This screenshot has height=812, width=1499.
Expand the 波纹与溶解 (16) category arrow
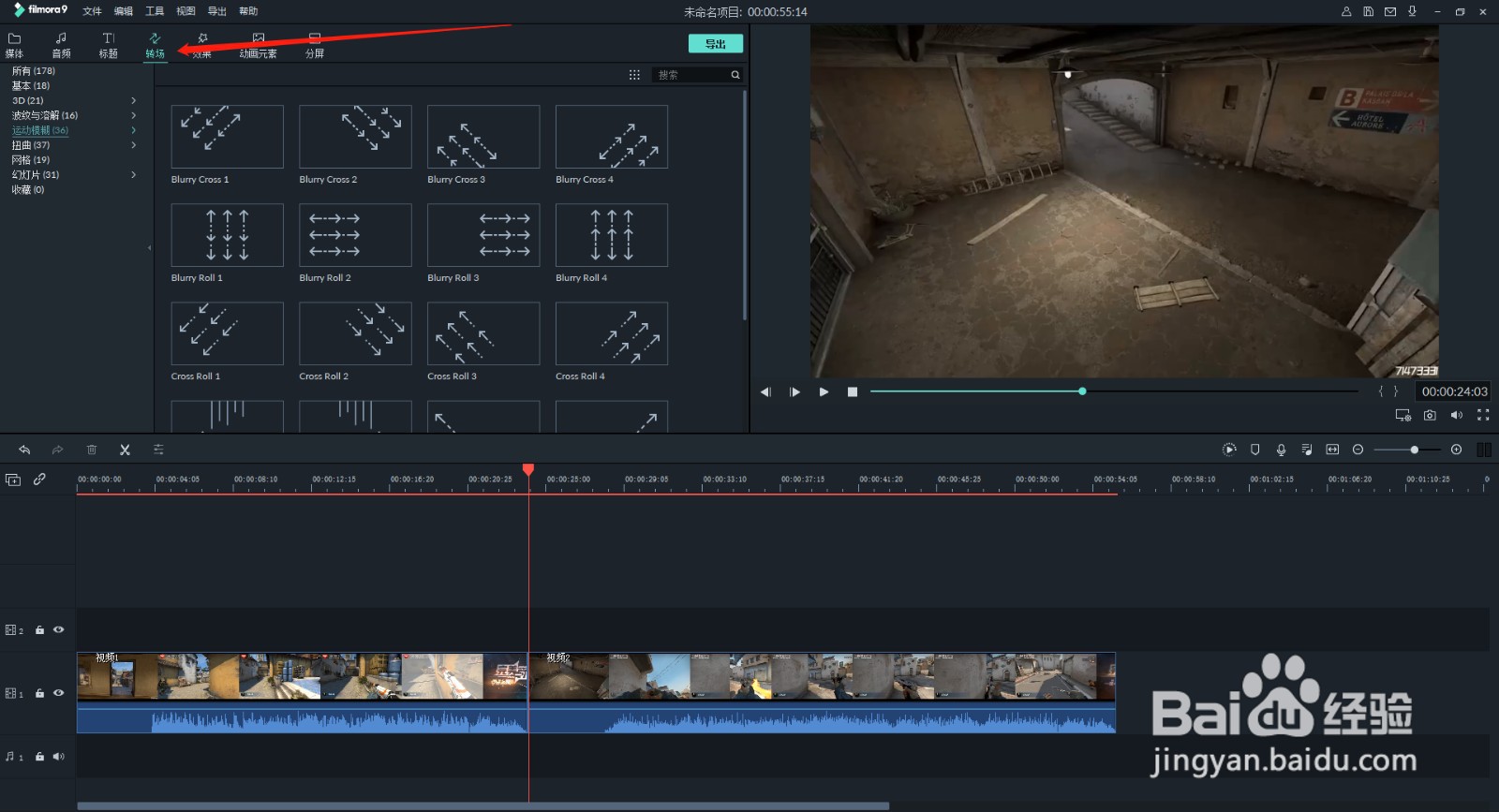pyautogui.click(x=133, y=115)
